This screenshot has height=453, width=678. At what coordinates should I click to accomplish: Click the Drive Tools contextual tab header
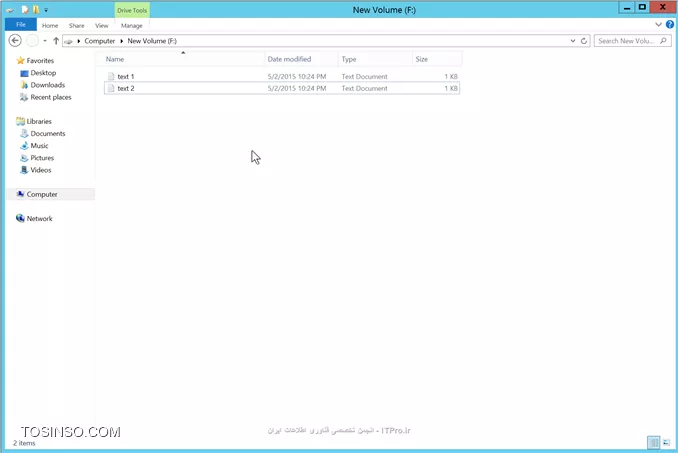pyautogui.click(x=132, y=10)
